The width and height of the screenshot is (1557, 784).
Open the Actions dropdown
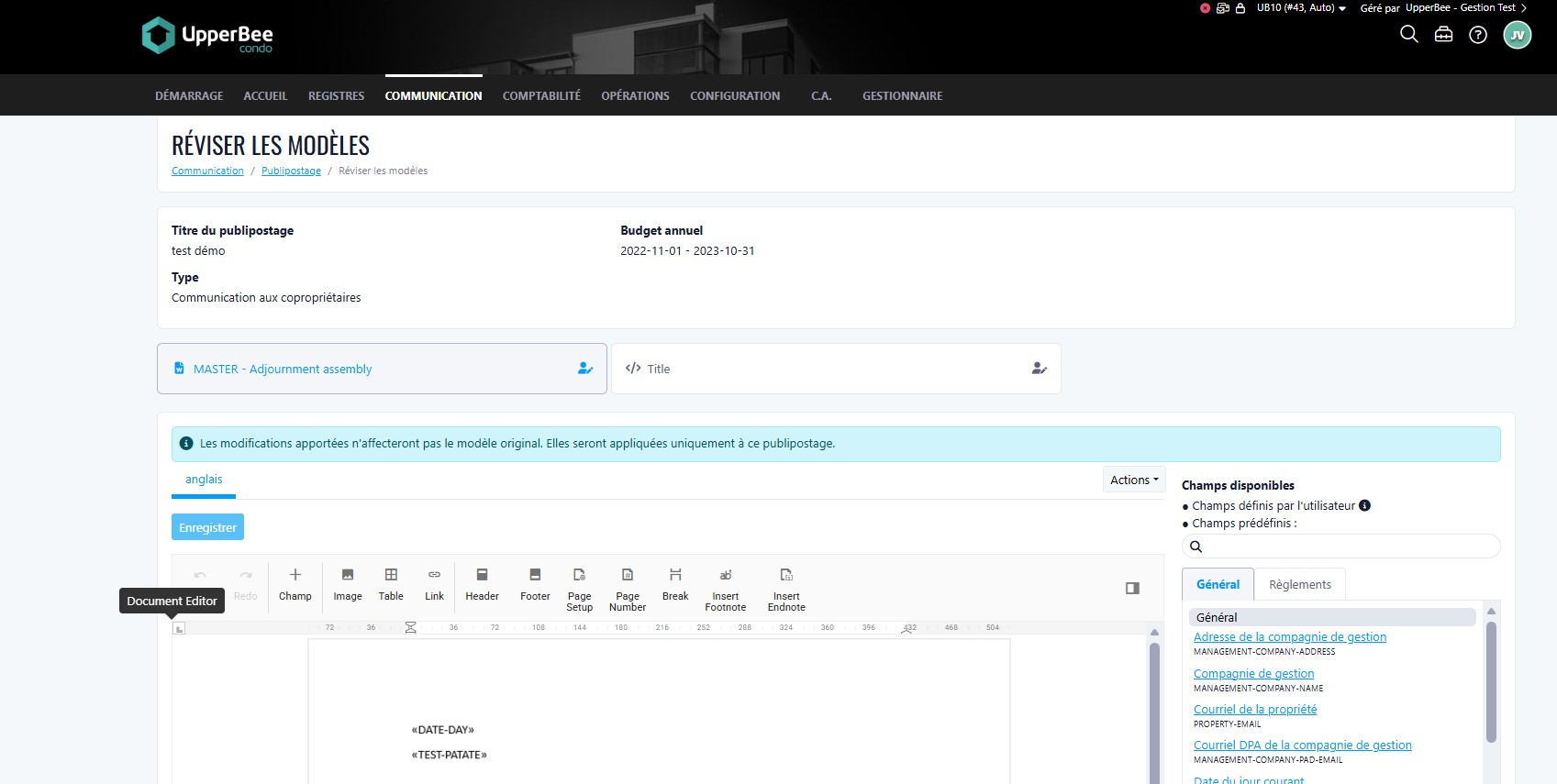pos(1134,480)
